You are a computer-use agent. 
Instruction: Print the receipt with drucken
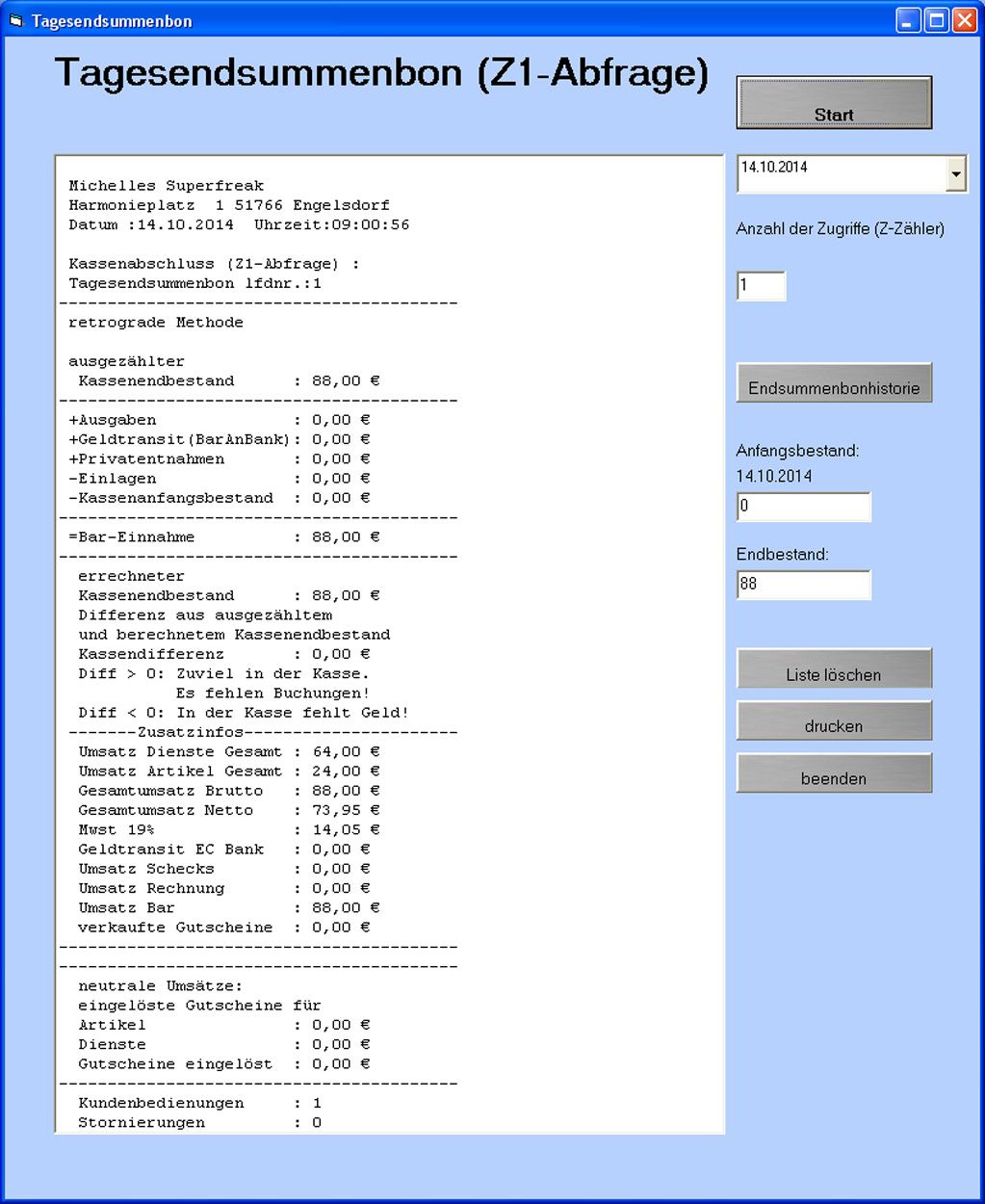(834, 721)
